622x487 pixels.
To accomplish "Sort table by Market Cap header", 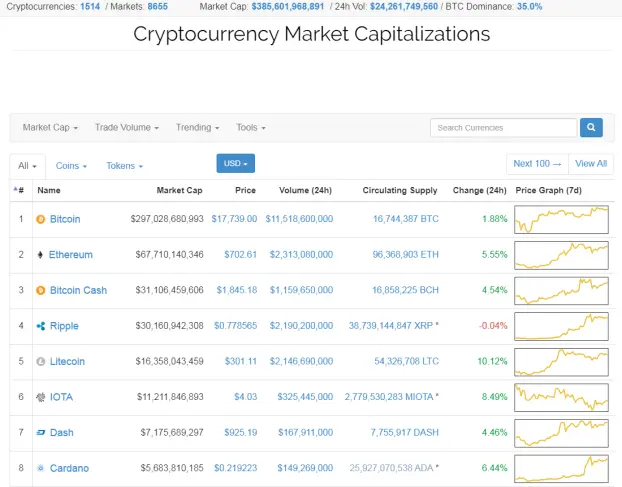I will click(180, 190).
